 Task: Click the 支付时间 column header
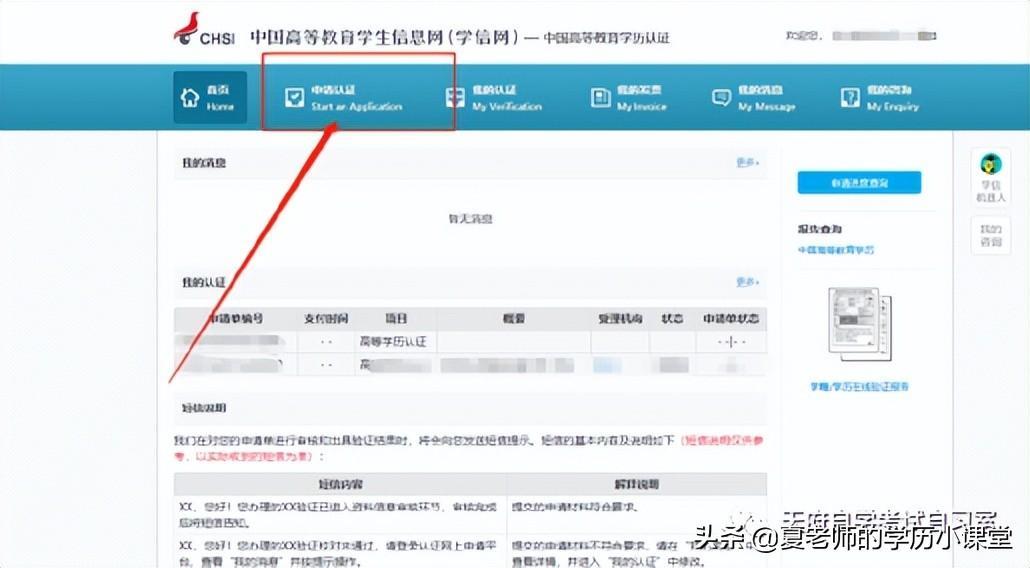[x=326, y=319]
